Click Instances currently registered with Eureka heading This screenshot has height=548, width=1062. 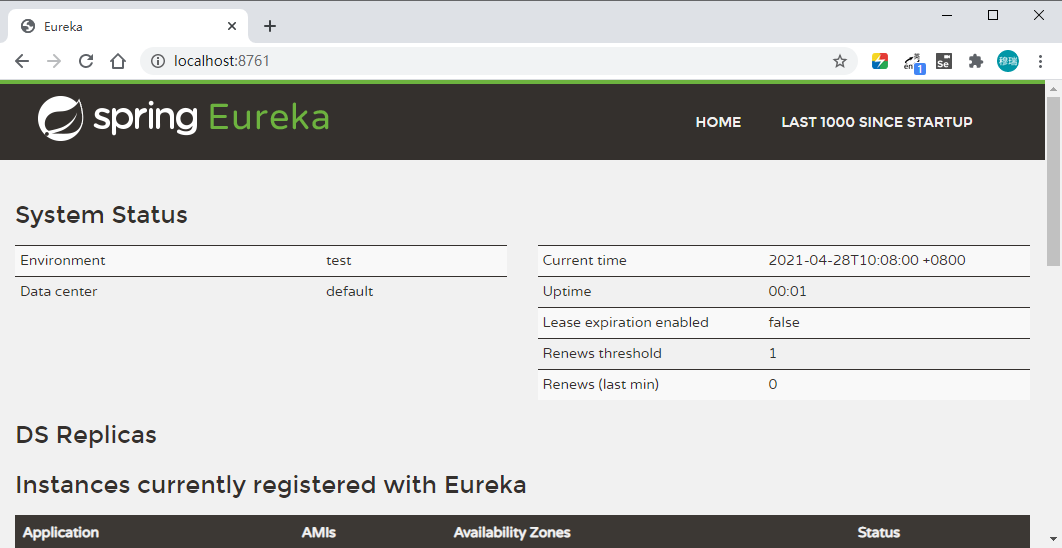click(x=271, y=485)
